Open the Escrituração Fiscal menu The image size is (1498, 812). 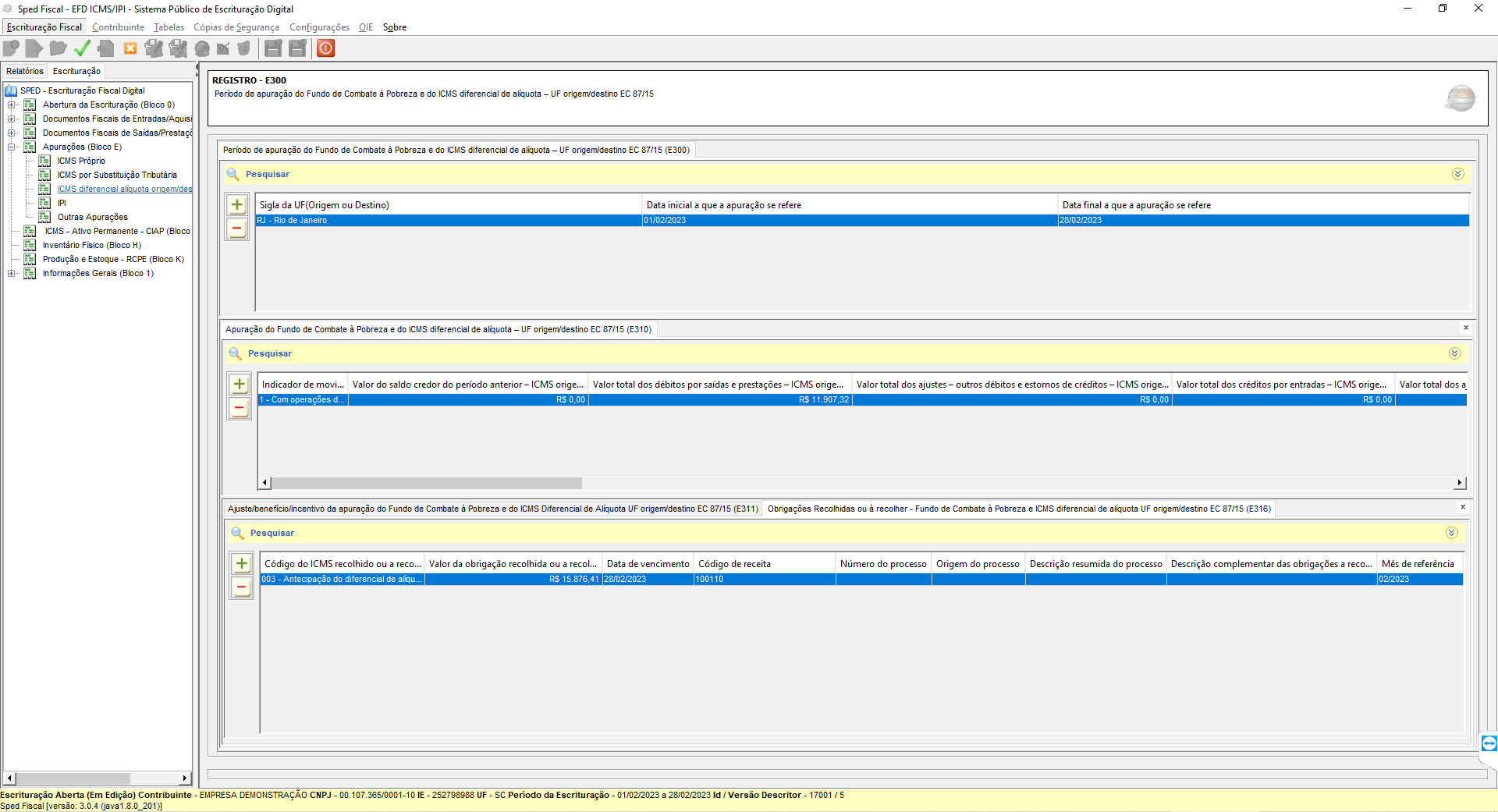coord(44,27)
